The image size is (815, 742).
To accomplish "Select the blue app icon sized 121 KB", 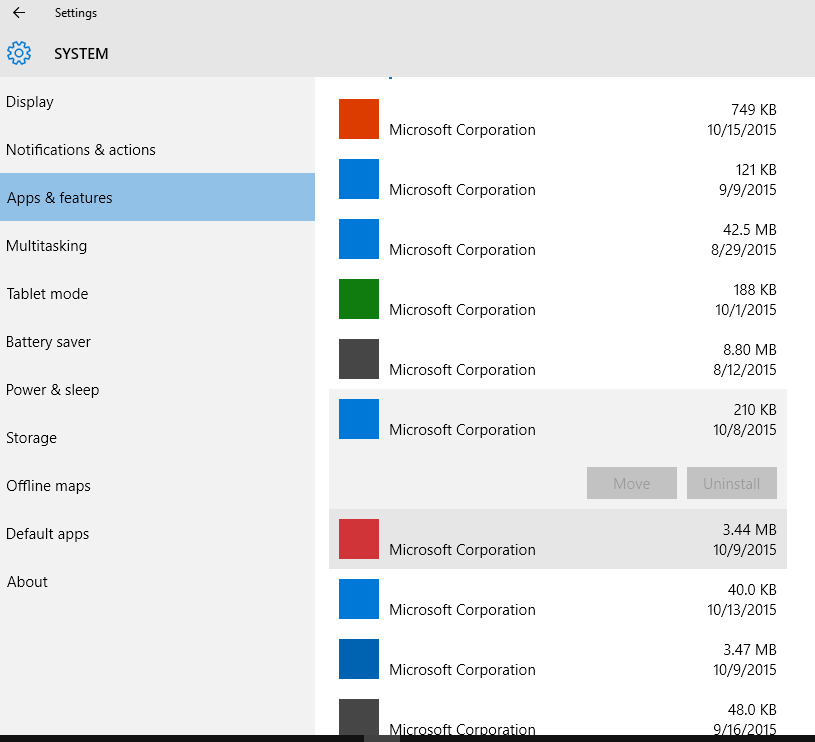I will click(359, 179).
